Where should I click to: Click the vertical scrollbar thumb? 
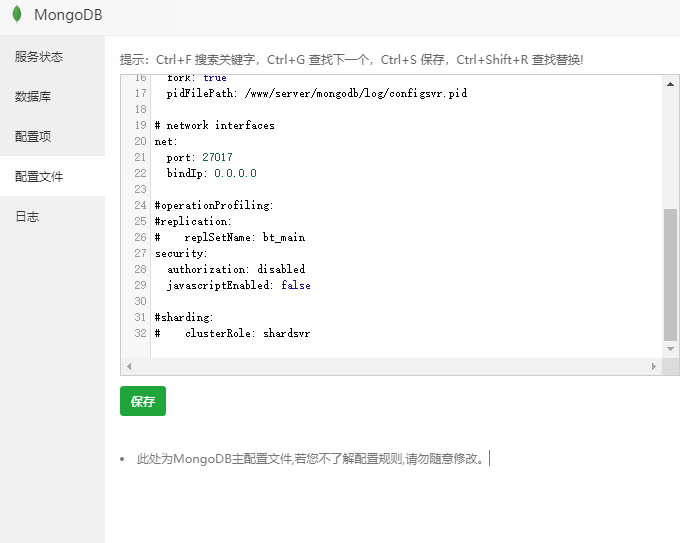click(670, 275)
